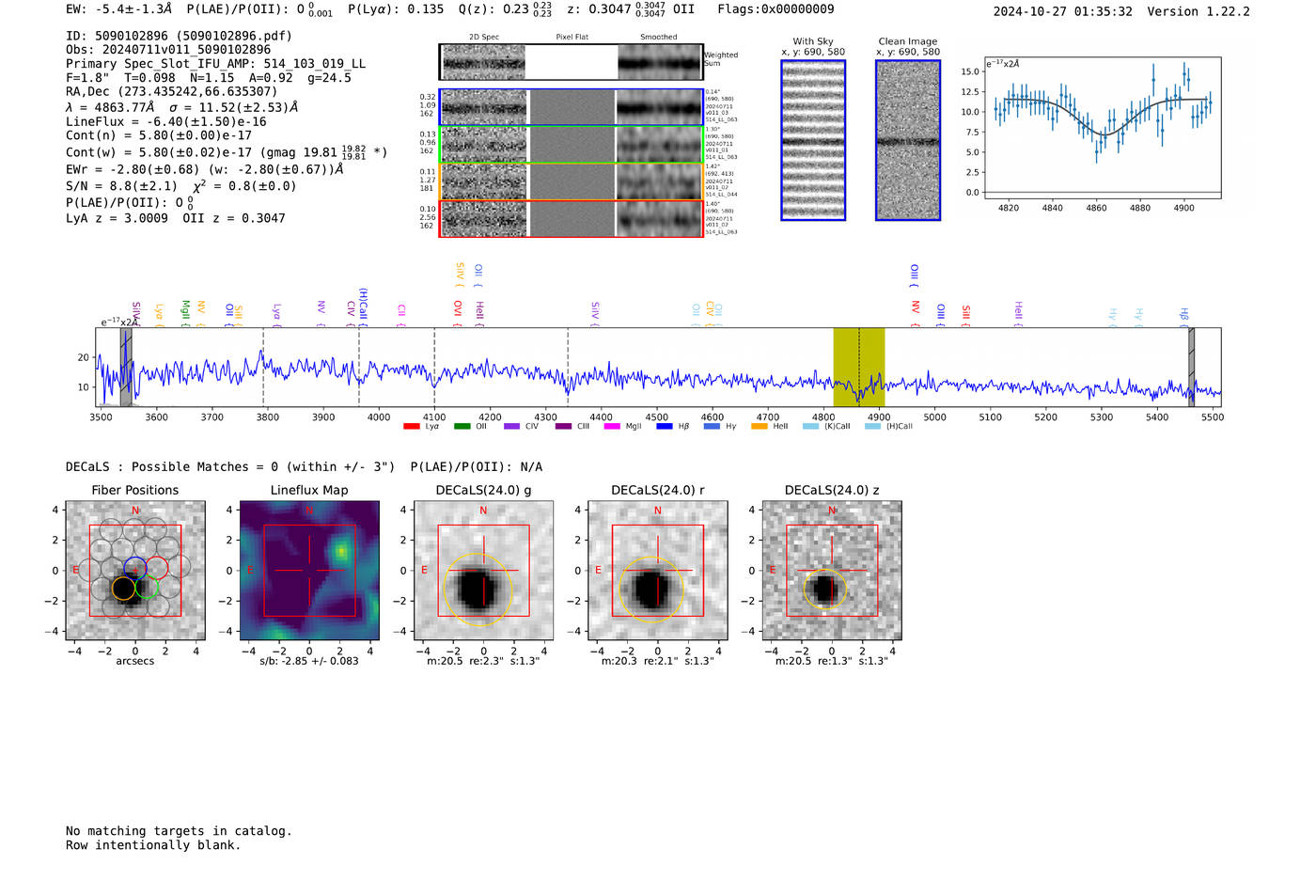Image resolution: width=1316 pixels, height=896 pixels.
Task: Click the Weighted Sum 2D spectrum strip
Action: [571, 62]
